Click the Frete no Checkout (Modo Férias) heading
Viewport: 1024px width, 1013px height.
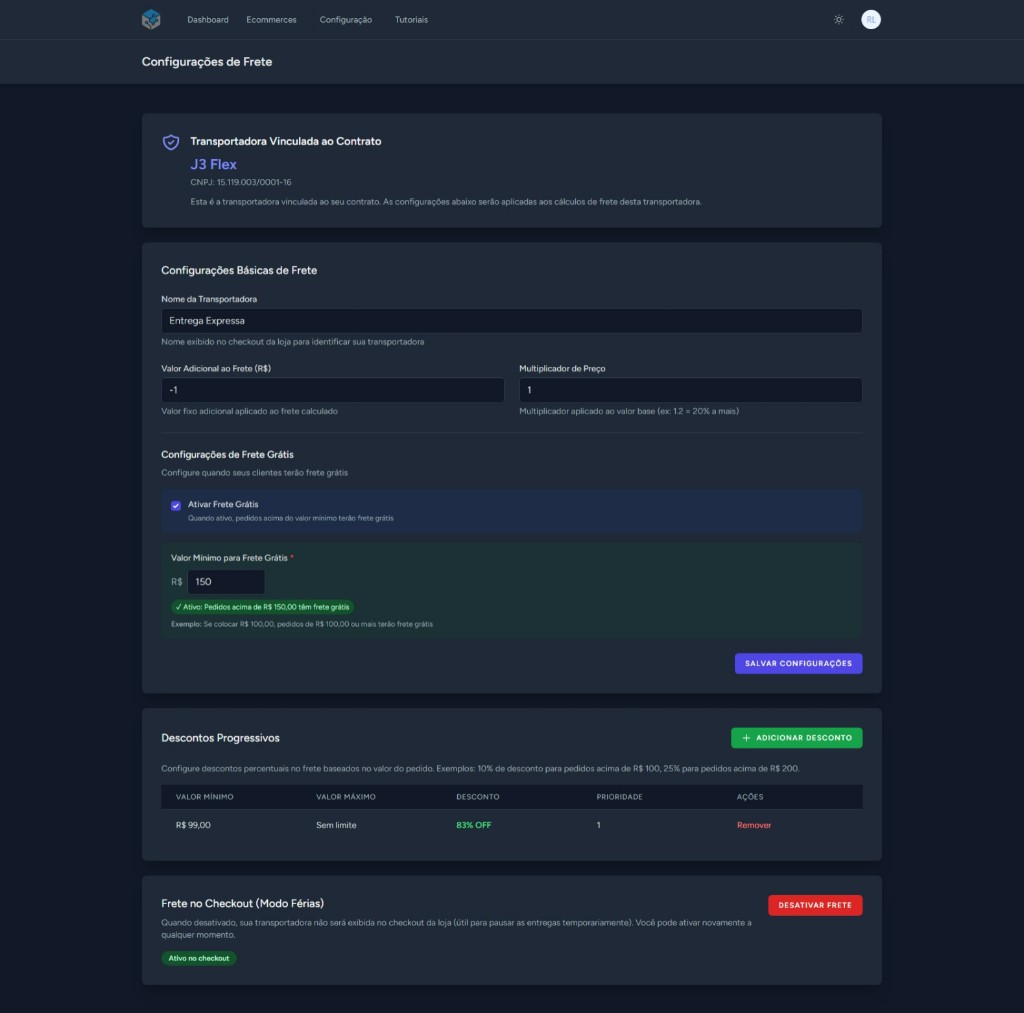pos(242,903)
